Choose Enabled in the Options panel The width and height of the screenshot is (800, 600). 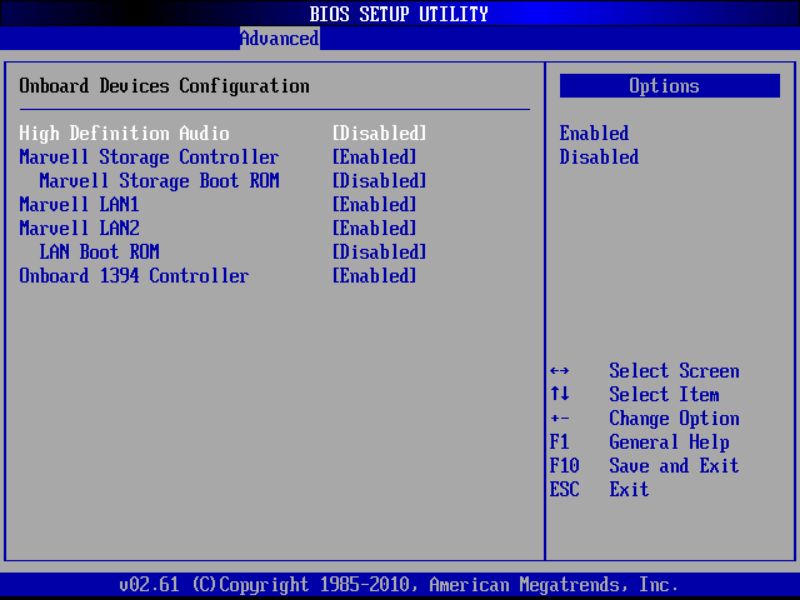595,132
